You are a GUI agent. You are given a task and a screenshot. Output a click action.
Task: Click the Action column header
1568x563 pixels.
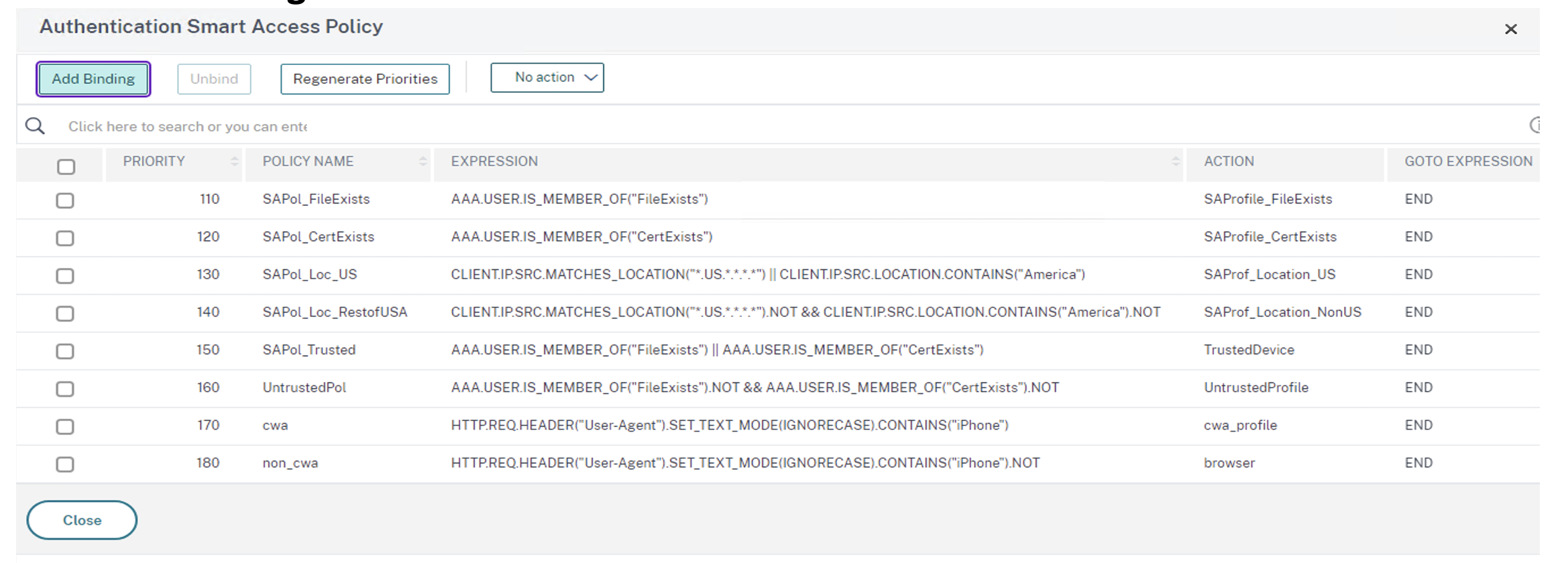(x=1229, y=162)
